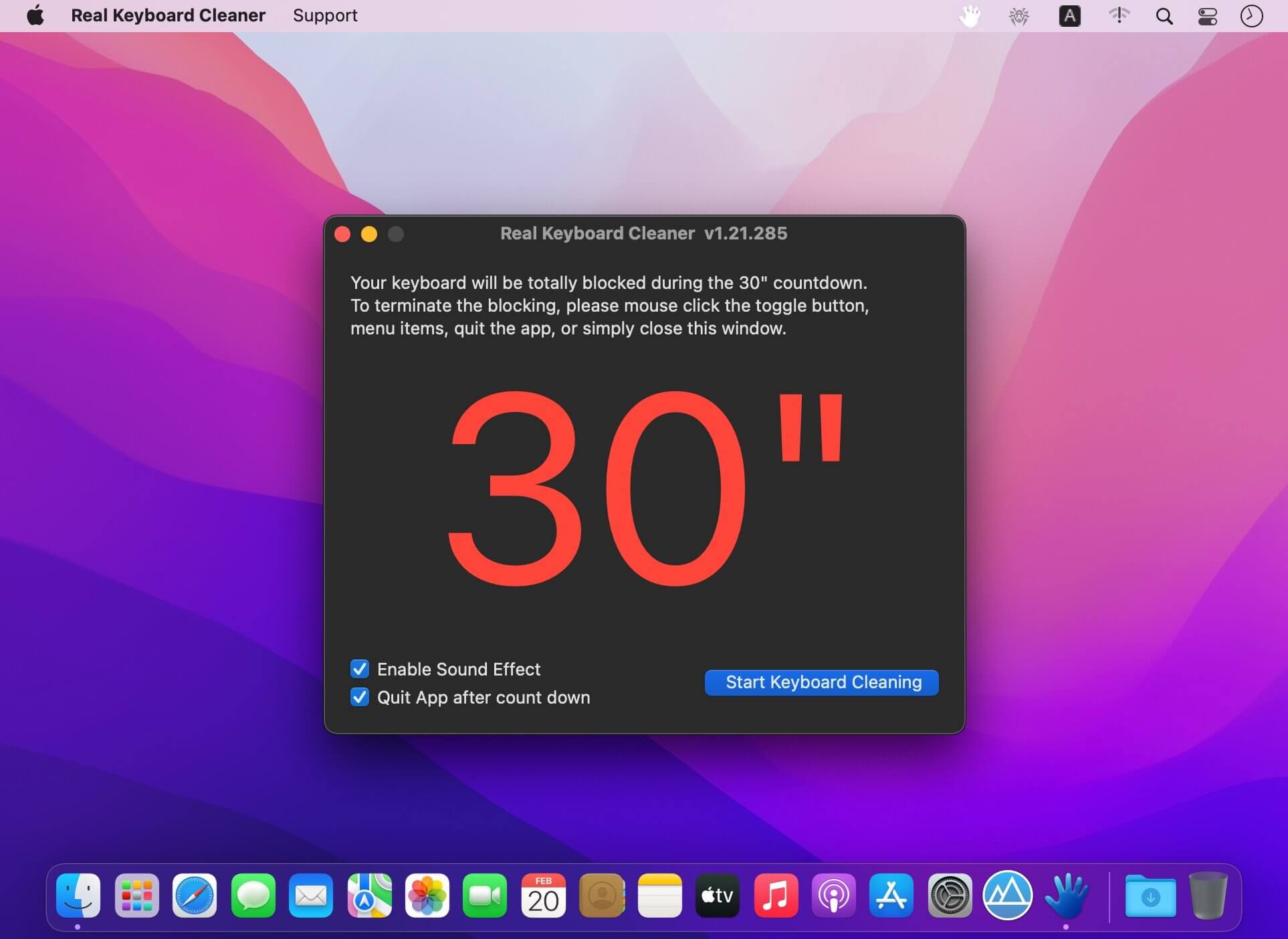
Task: Disable the Enable Sound Effect checkbox
Action: pos(360,669)
